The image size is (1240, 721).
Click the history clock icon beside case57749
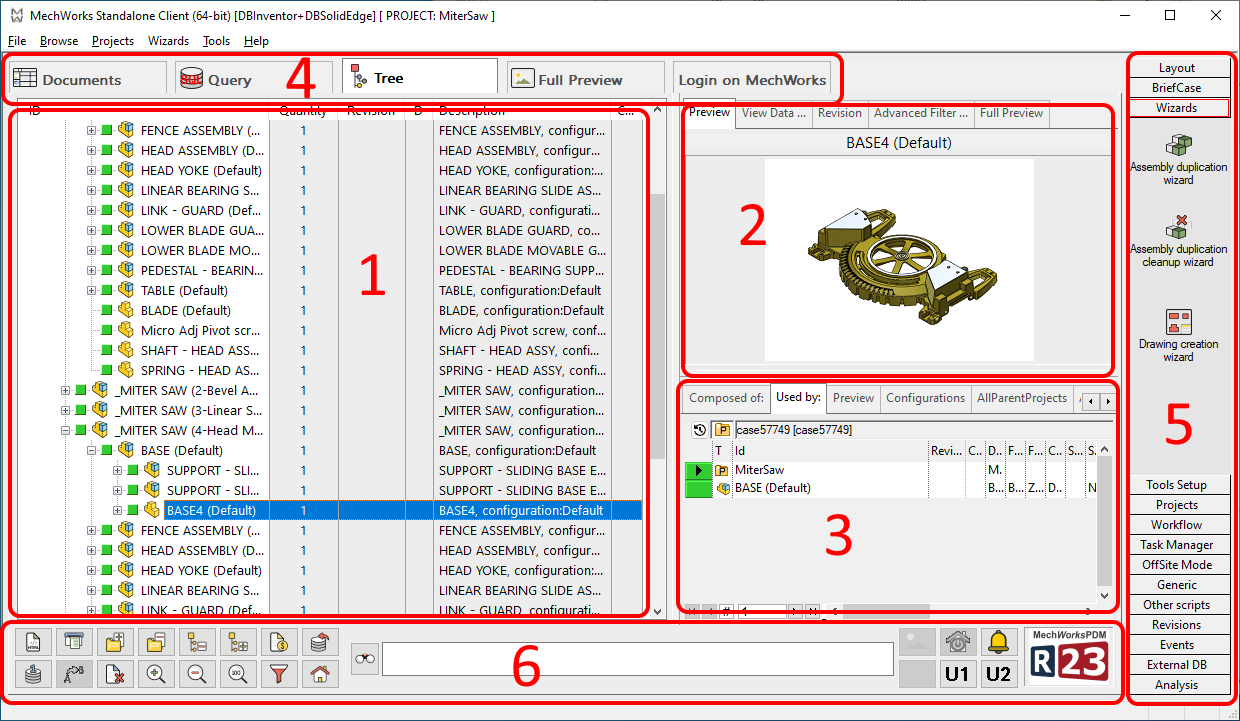point(700,429)
